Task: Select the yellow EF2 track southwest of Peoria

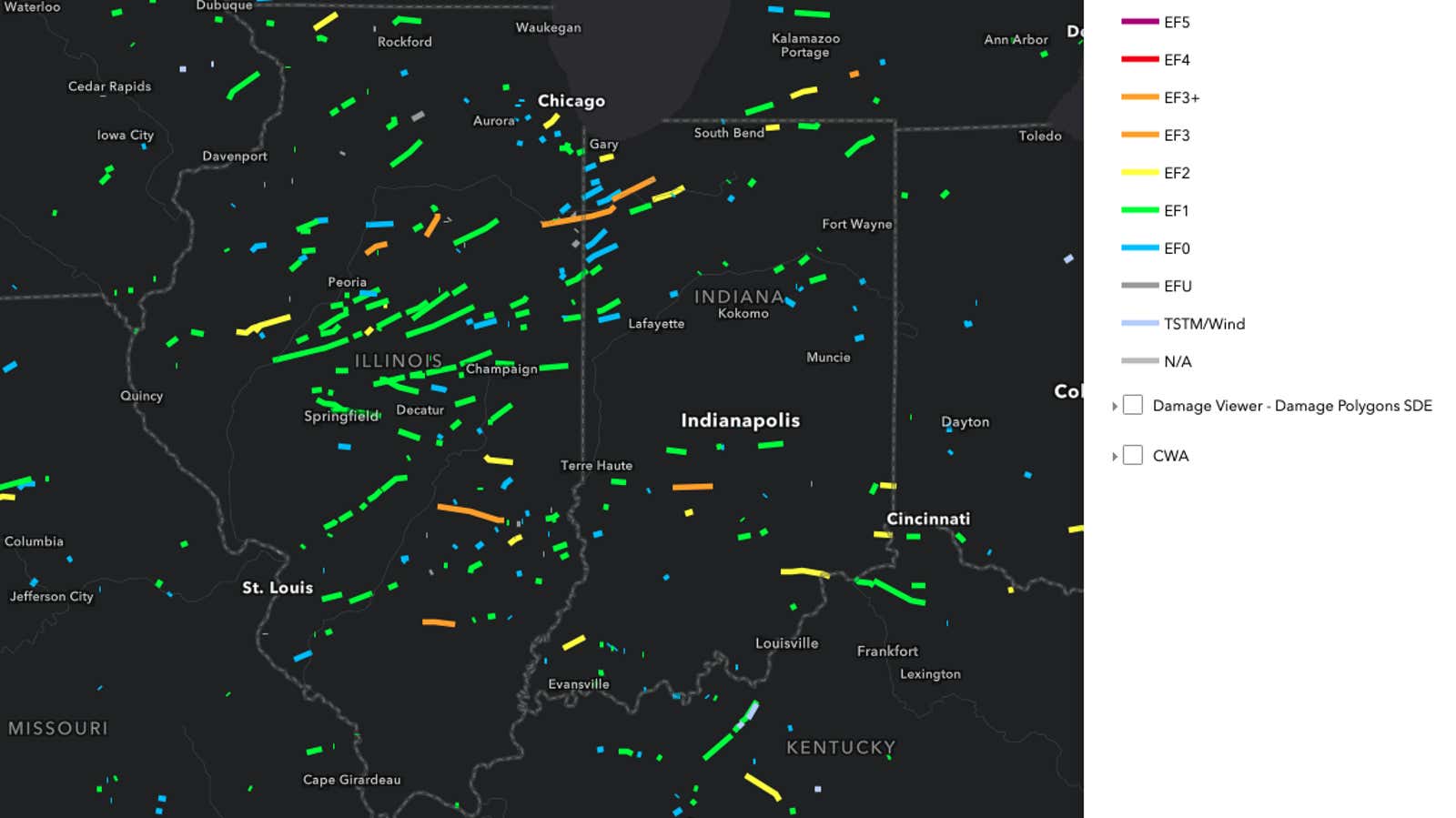Action: click(x=264, y=324)
